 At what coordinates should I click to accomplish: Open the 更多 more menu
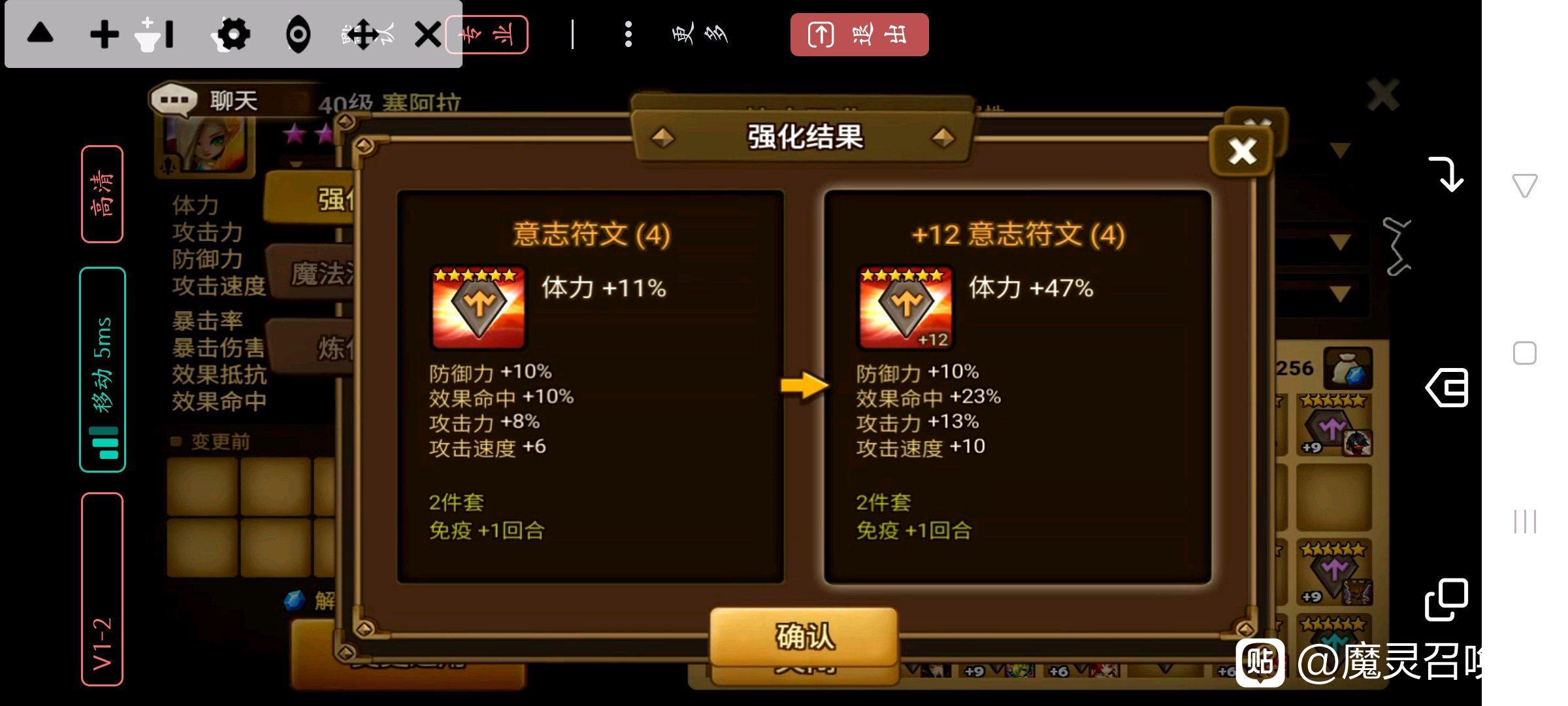pos(700,34)
